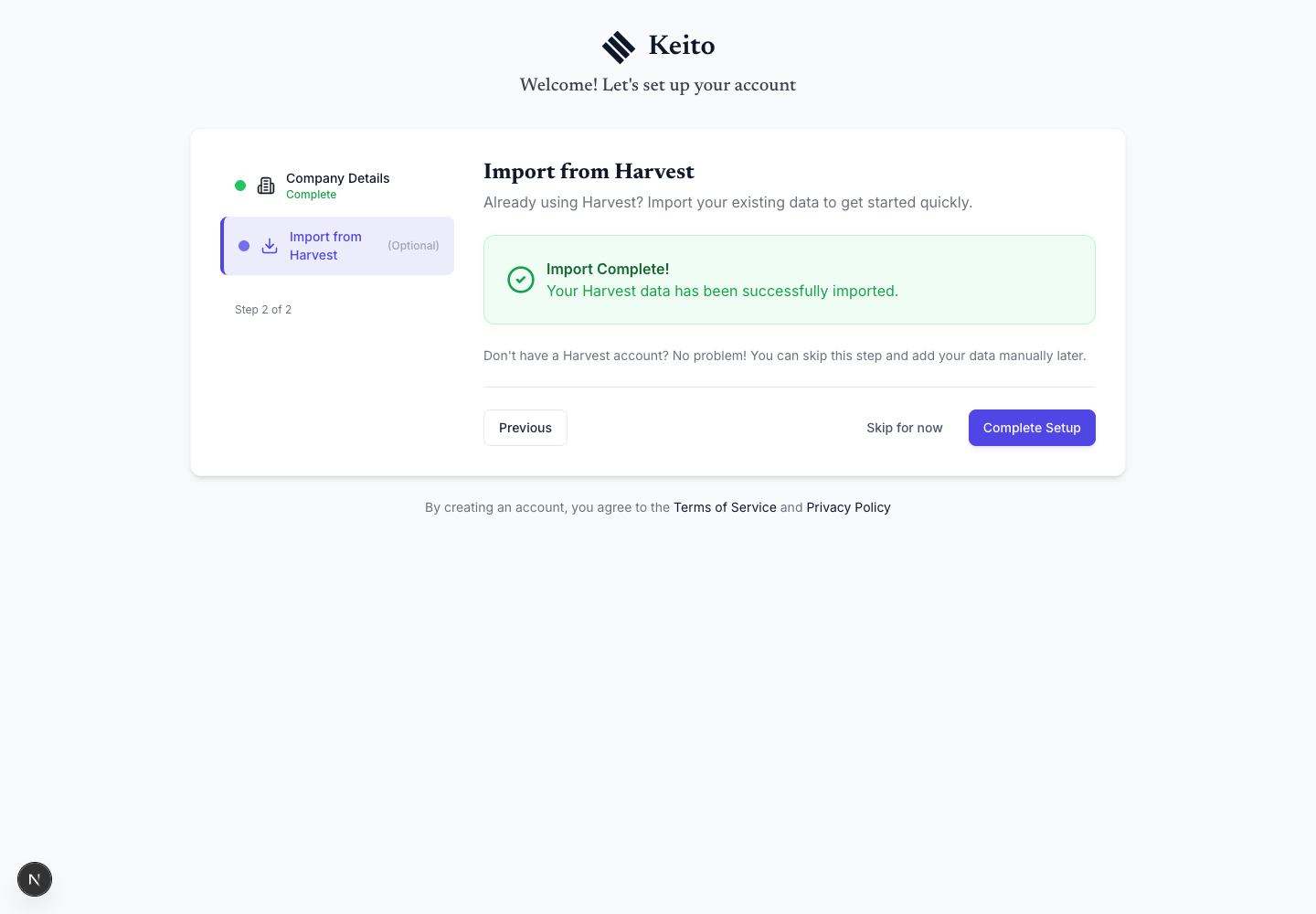Click the Import Complete! success heading
Viewport: 1316px width, 914px height.
coord(608,269)
